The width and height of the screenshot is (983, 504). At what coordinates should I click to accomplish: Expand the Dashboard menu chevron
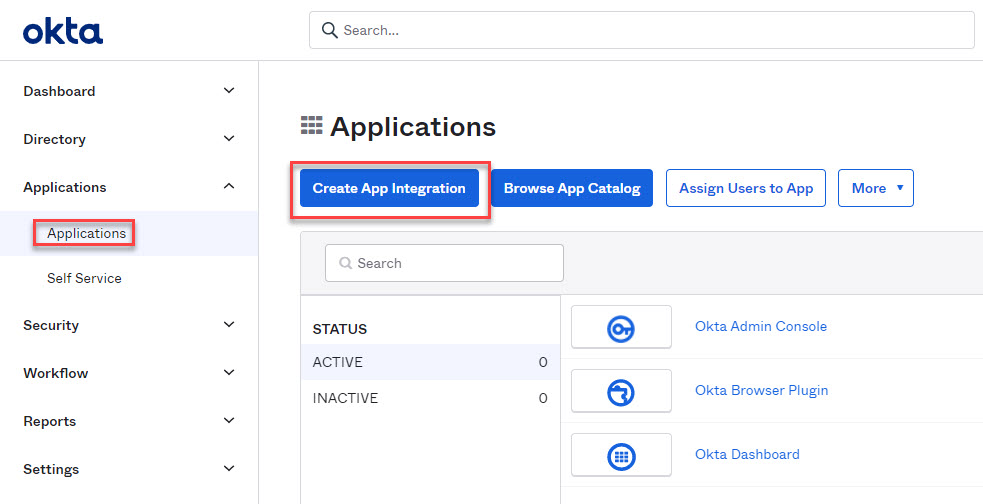click(x=229, y=90)
